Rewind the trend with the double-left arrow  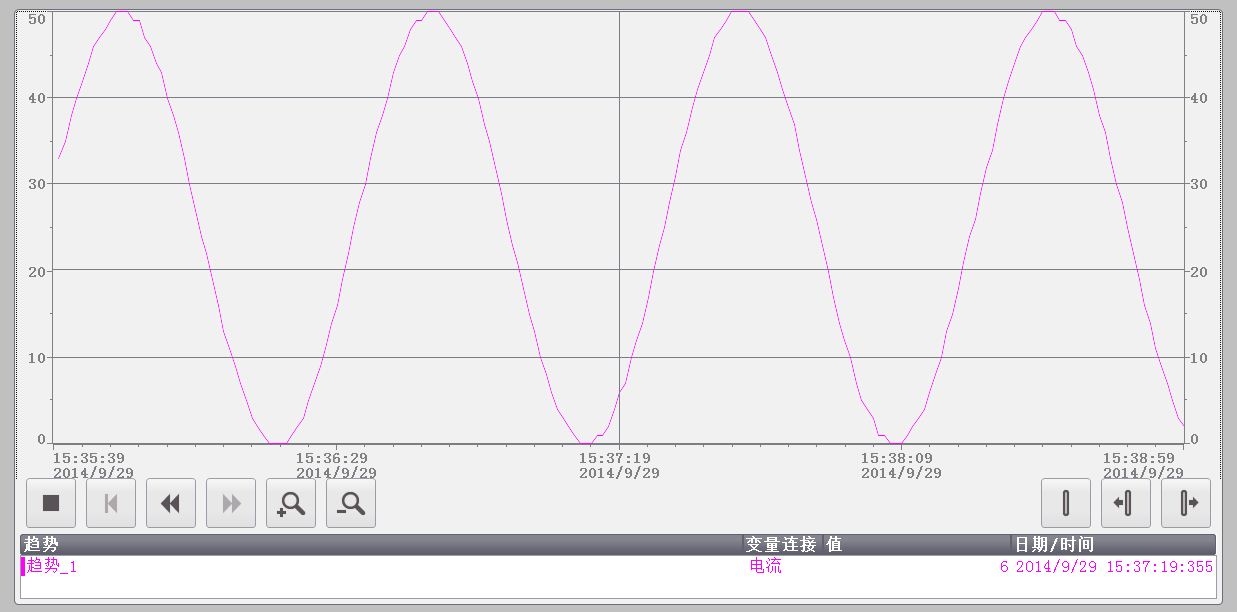coord(171,503)
